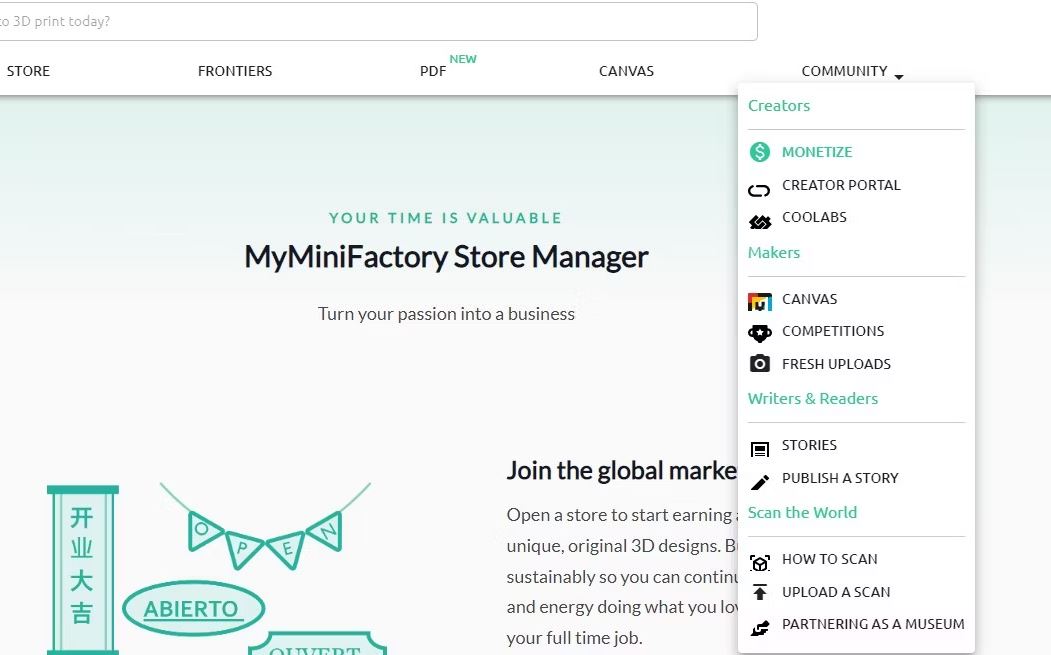This screenshot has height=655, width=1051.
Task: Click the Monetize dollar sign icon
Action: [759, 152]
